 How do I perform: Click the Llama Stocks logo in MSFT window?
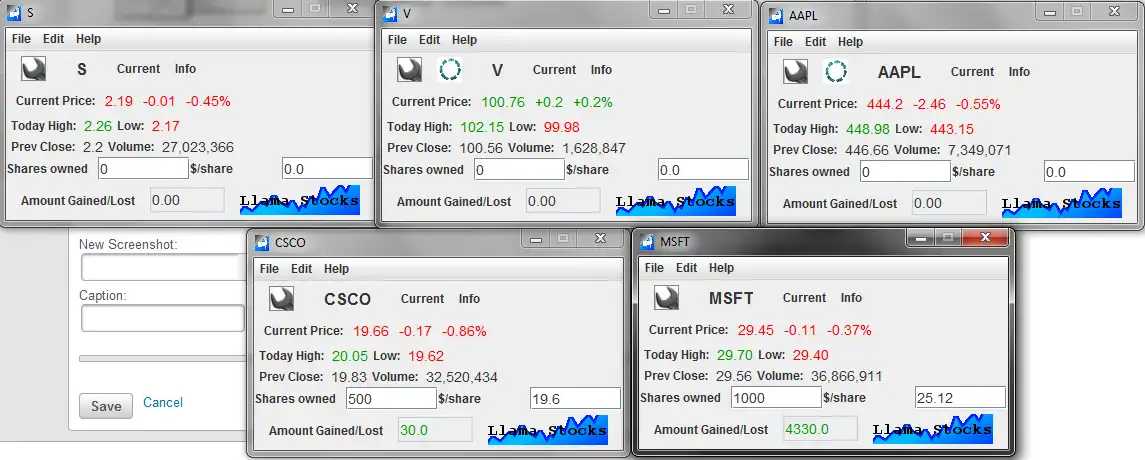pos(933,430)
